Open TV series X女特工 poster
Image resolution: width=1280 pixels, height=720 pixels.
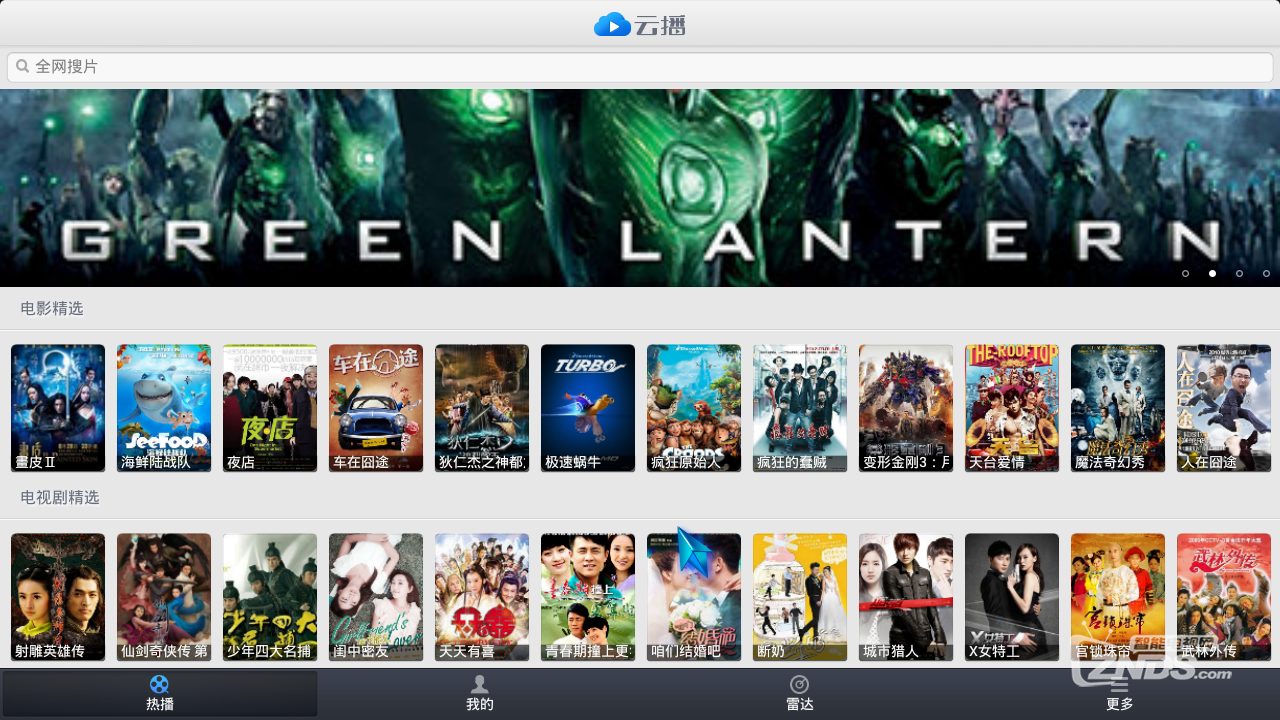(1012, 597)
